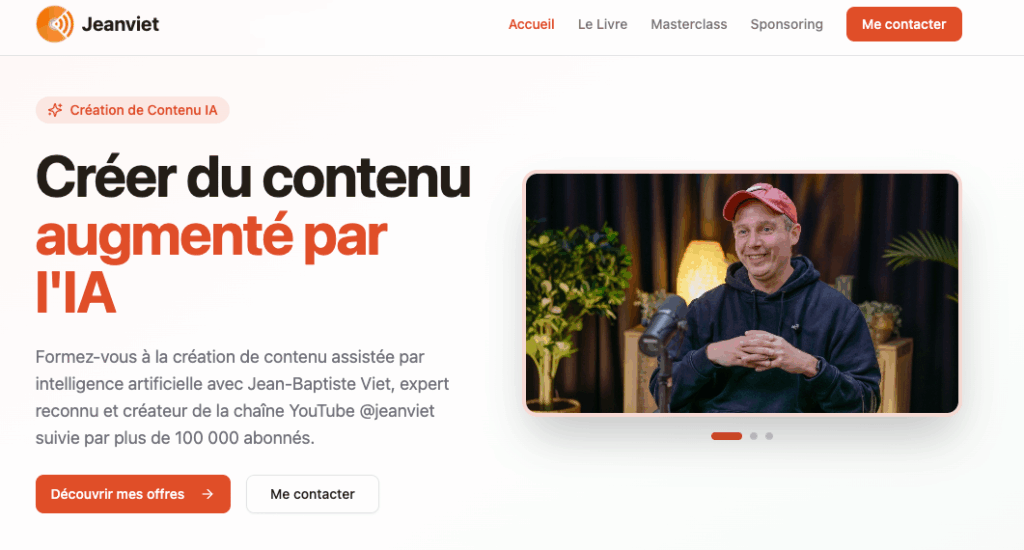Open the hero photo of man in red cap
1024x550 pixels.
742,293
